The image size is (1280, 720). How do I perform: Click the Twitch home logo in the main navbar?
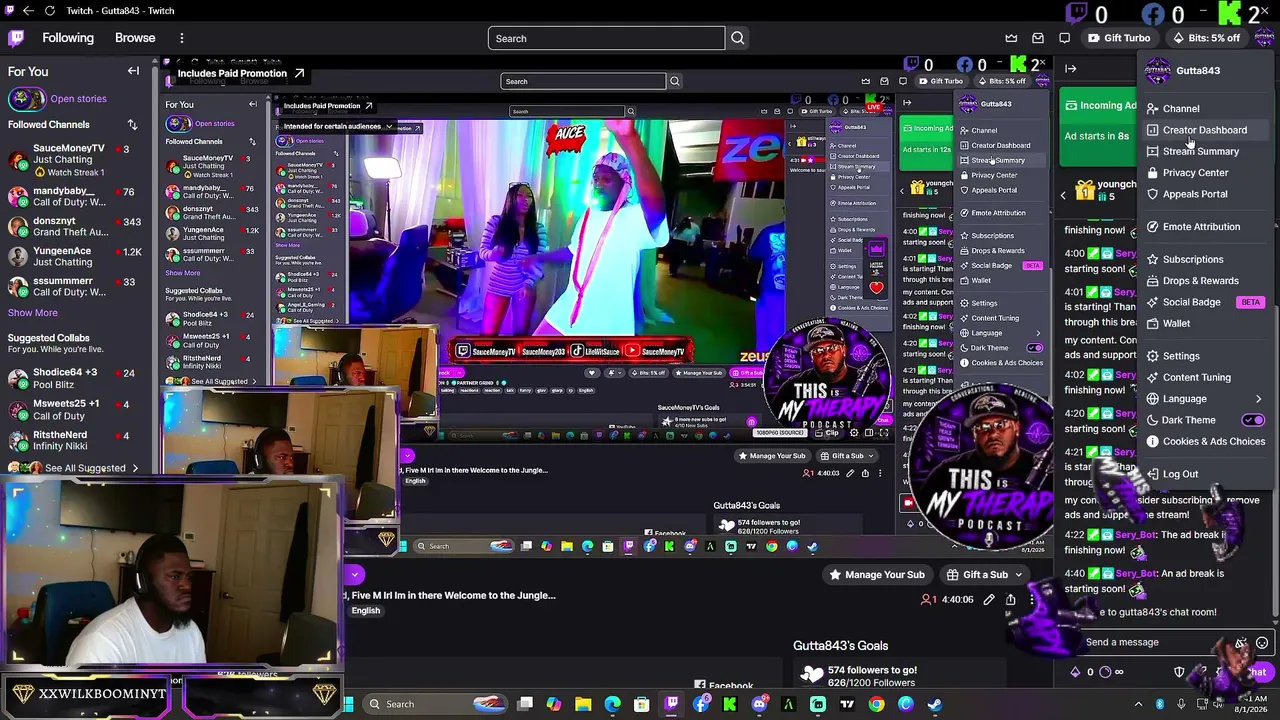pos(16,38)
